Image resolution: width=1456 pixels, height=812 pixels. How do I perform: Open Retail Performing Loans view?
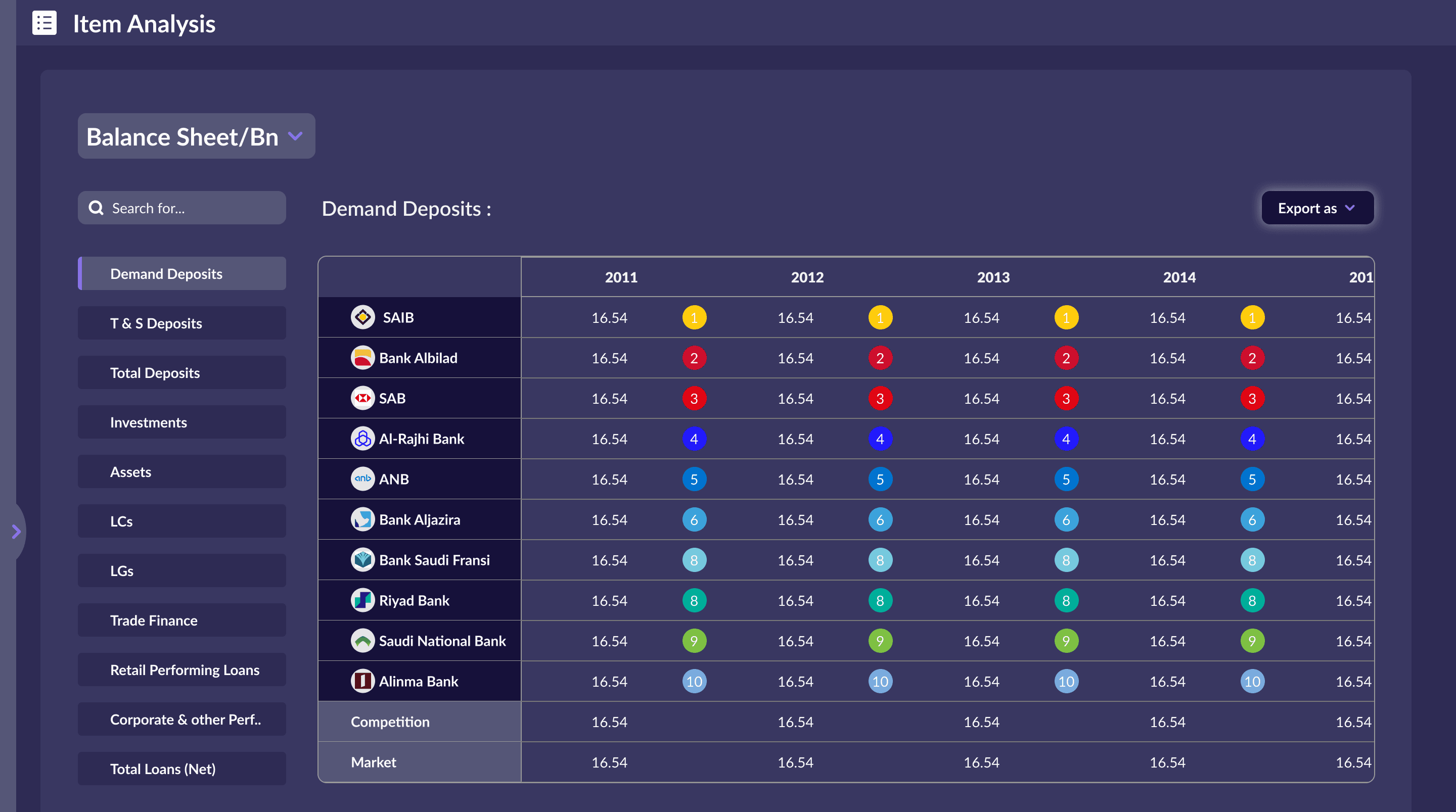tap(181, 670)
